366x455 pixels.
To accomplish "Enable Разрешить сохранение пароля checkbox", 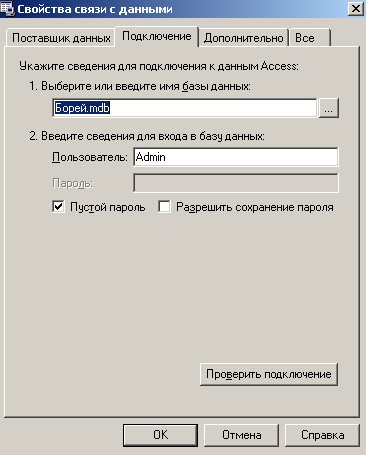I will (x=164, y=207).
